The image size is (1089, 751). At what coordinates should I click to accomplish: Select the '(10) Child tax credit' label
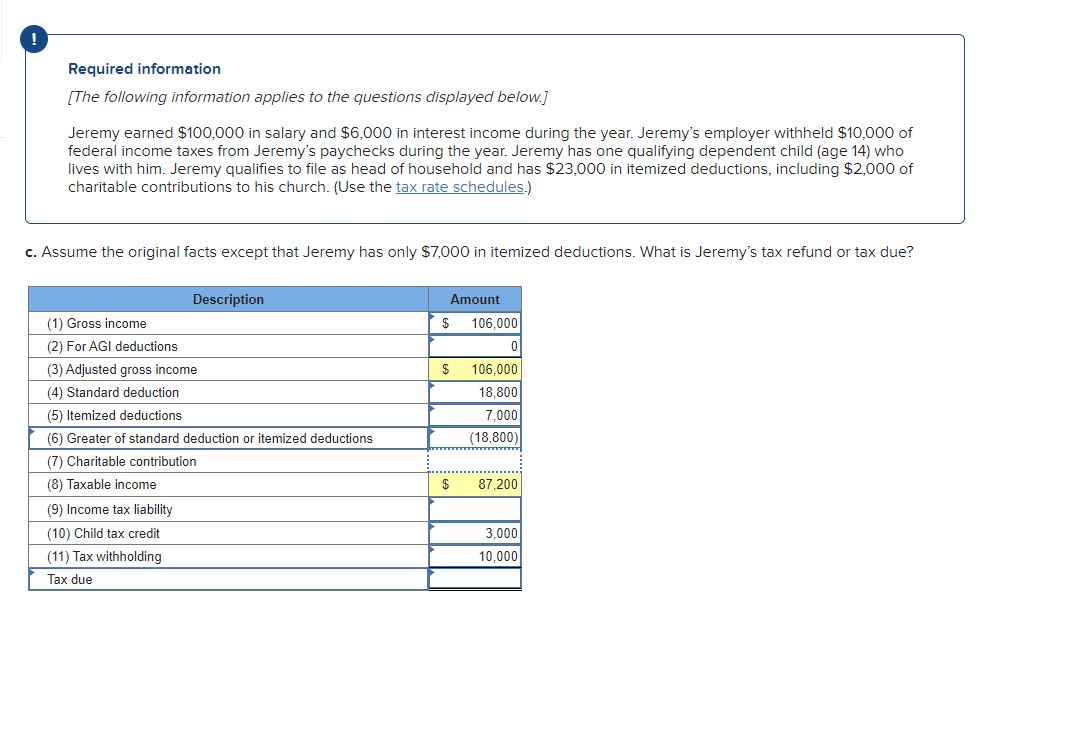pos(103,533)
